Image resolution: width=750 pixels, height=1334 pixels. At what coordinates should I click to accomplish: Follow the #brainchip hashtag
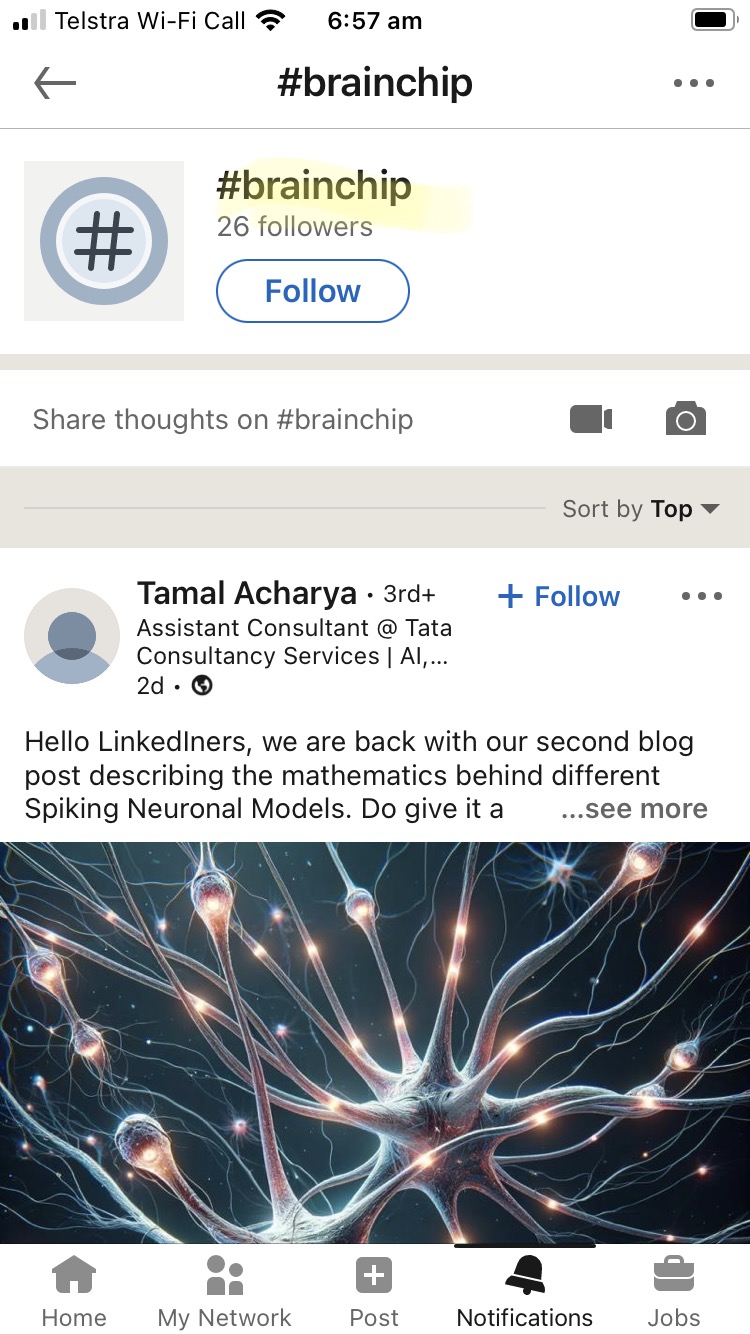[313, 291]
